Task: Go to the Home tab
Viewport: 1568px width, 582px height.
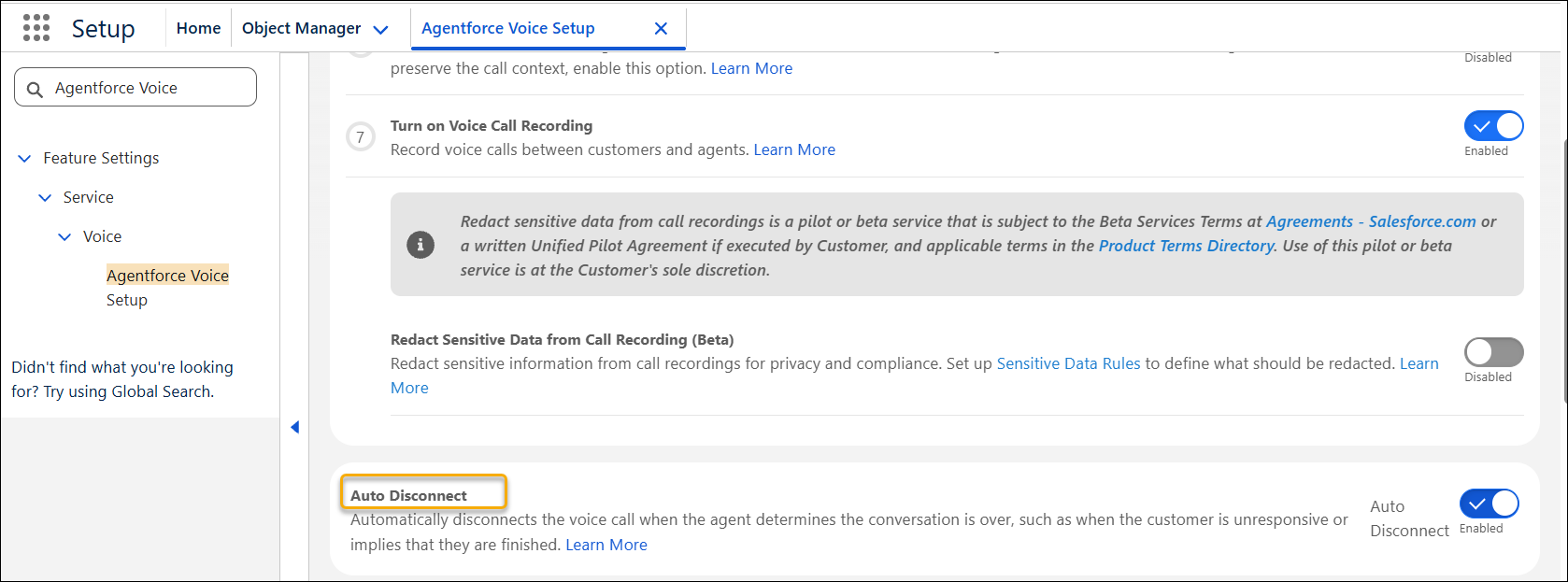Action: click(x=198, y=28)
